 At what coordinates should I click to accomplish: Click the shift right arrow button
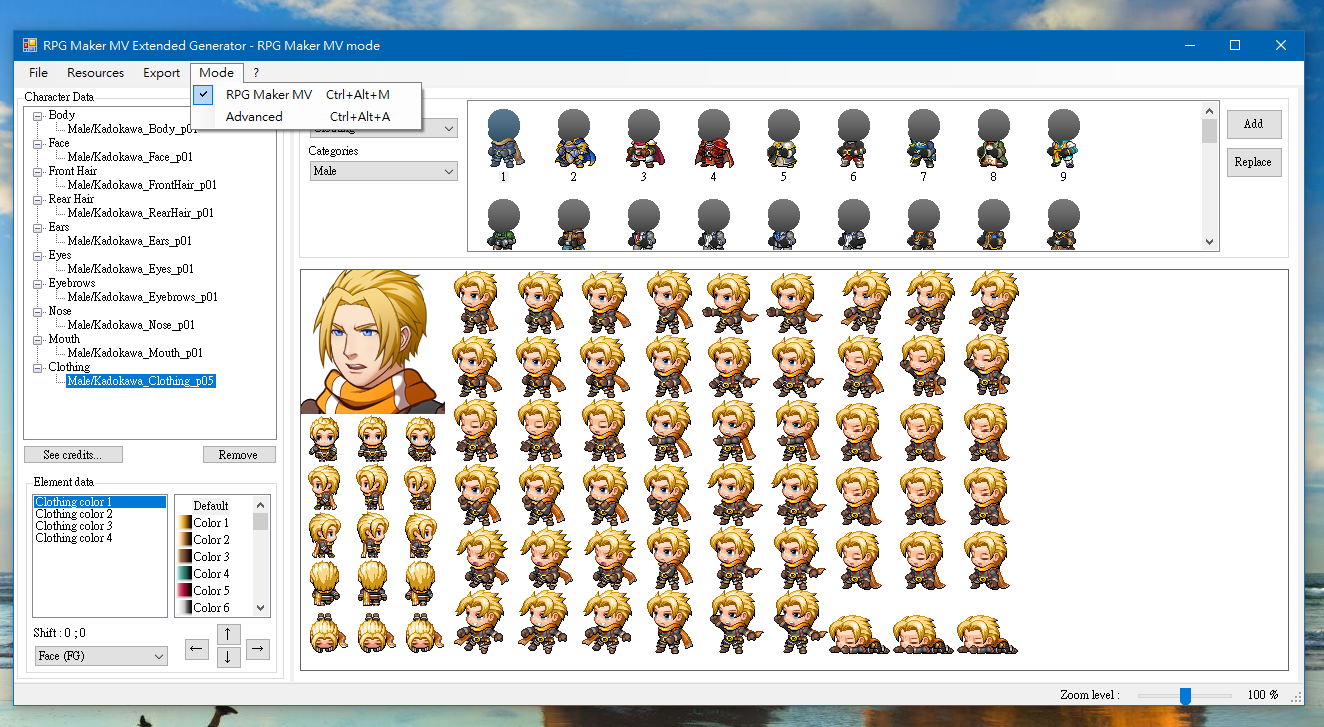pyautogui.click(x=258, y=650)
